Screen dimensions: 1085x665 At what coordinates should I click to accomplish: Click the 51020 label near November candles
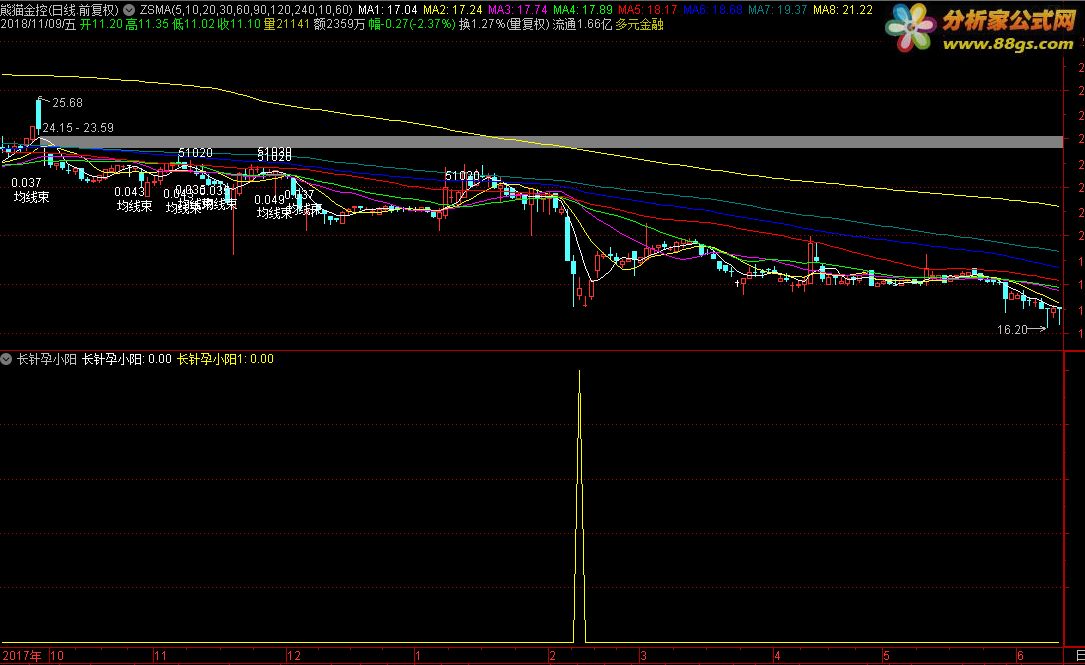[195, 152]
